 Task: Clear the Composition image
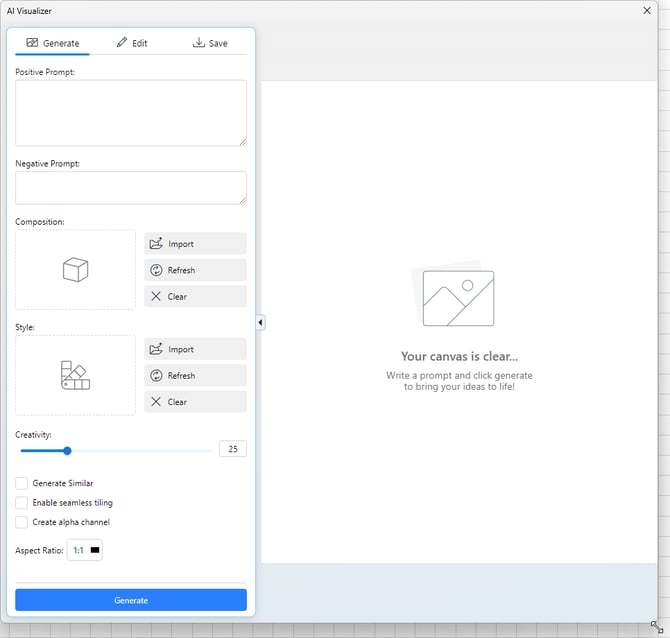point(195,296)
